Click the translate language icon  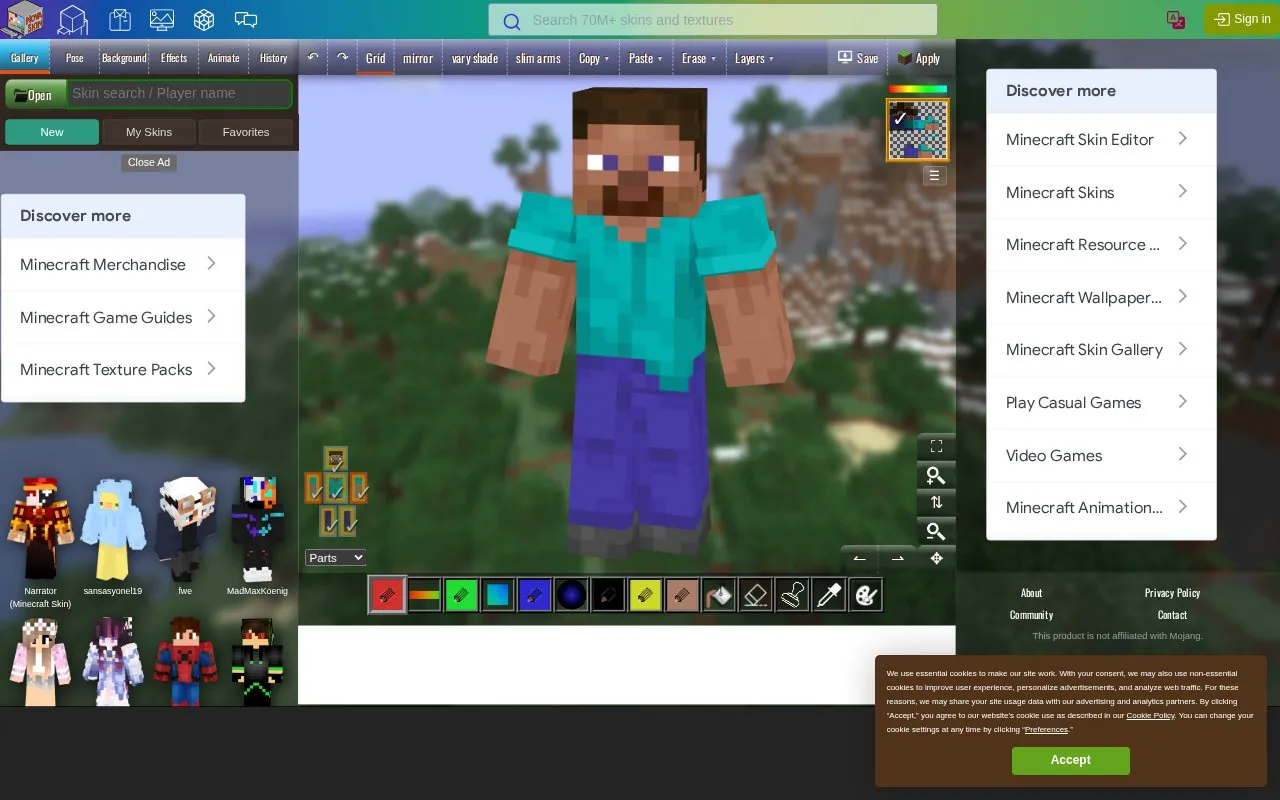click(x=1176, y=19)
